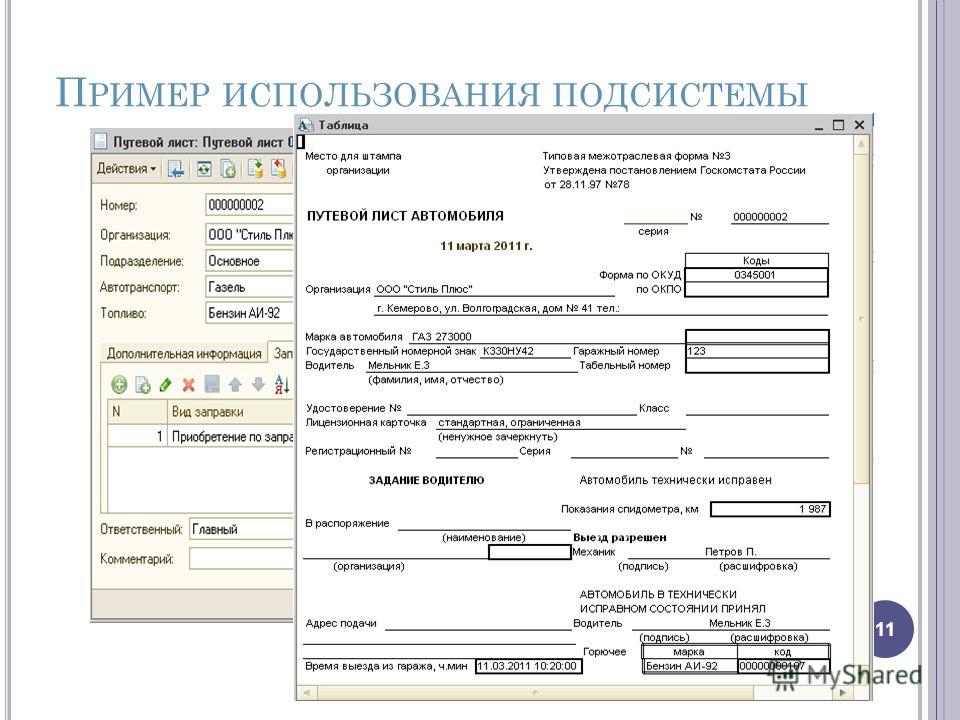This screenshot has height=720, width=960.
Task: Click the horizontal scrollbar right arrow in Таблица
Action: tap(843, 692)
